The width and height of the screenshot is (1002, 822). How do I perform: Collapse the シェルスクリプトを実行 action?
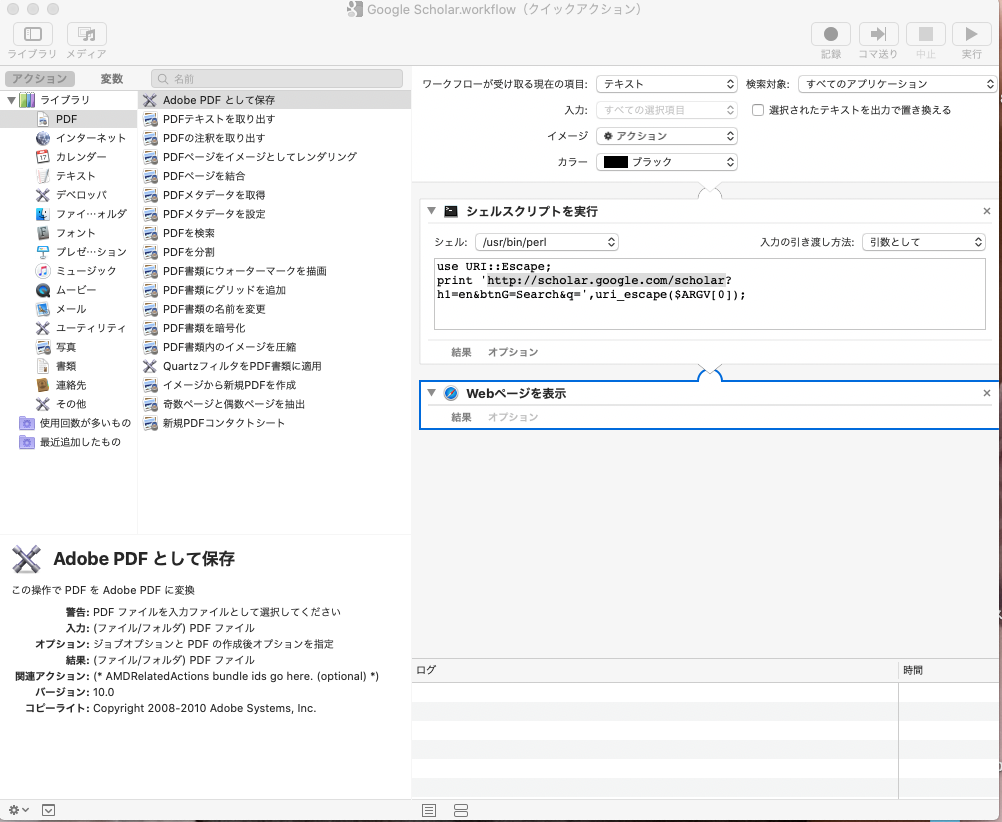click(x=432, y=211)
